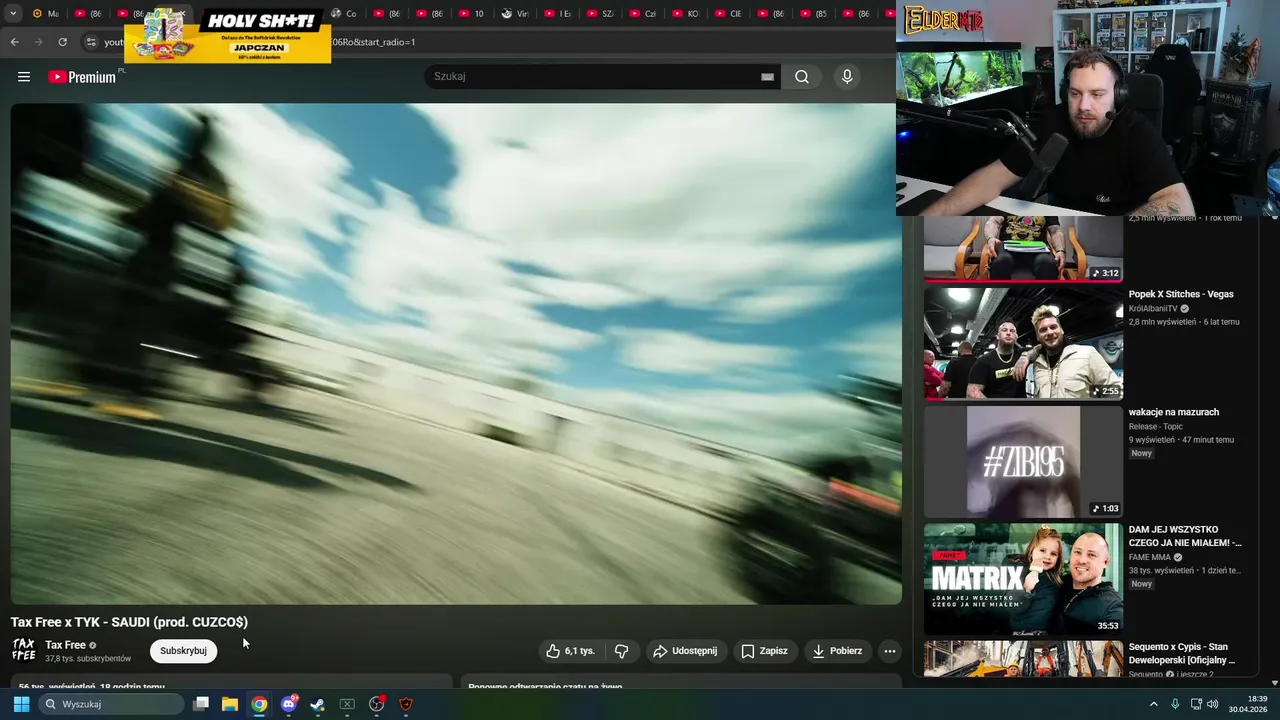Switch to the first 'Ma' browser tab
The width and height of the screenshot is (1280, 720).
pyautogui.click(x=46, y=14)
